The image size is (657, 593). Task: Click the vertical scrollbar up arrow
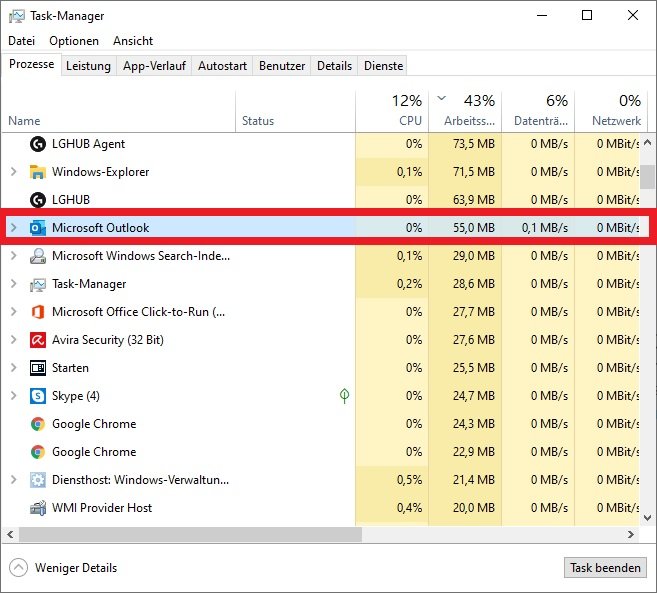(647, 142)
